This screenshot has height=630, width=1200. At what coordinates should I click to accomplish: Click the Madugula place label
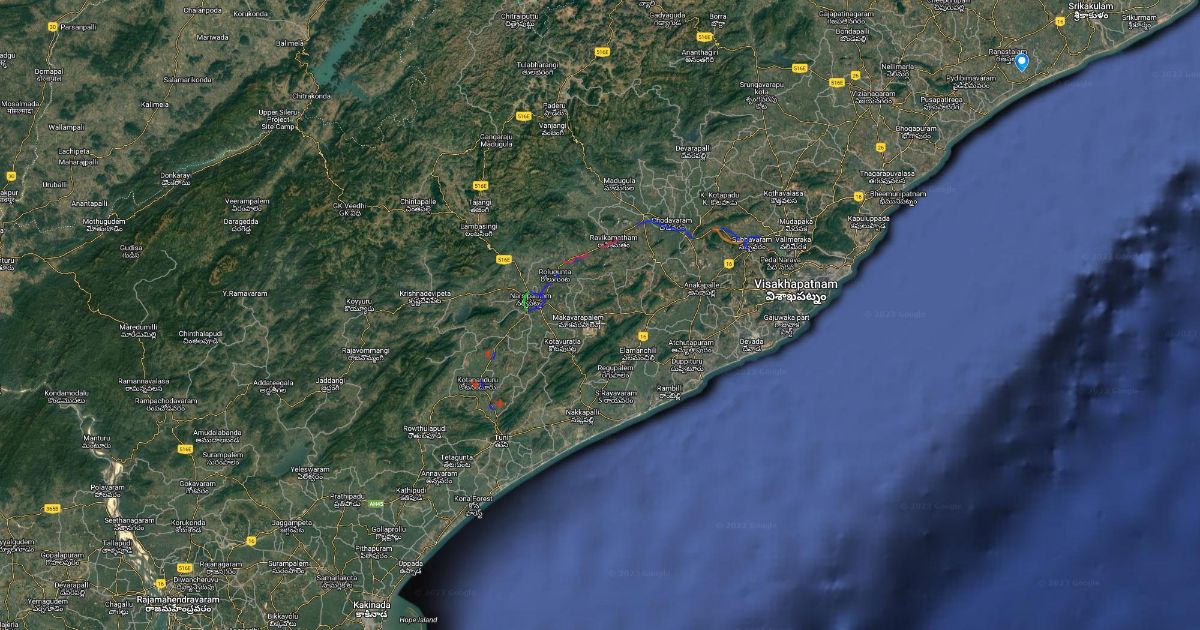click(x=620, y=183)
